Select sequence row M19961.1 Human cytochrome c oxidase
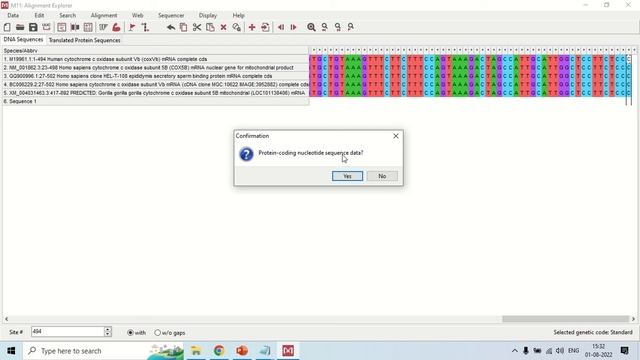This screenshot has height=360, width=640. 156,59
